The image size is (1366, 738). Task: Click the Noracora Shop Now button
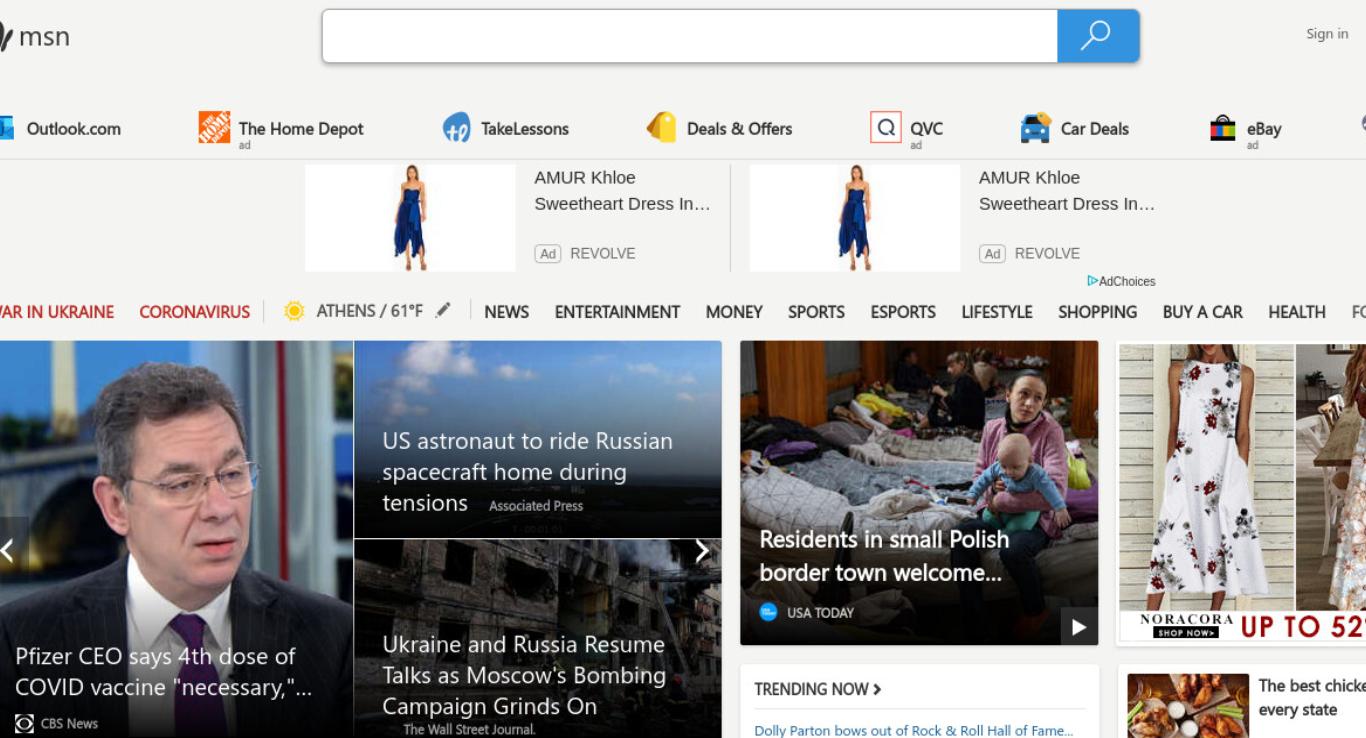click(x=1186, y=632)
